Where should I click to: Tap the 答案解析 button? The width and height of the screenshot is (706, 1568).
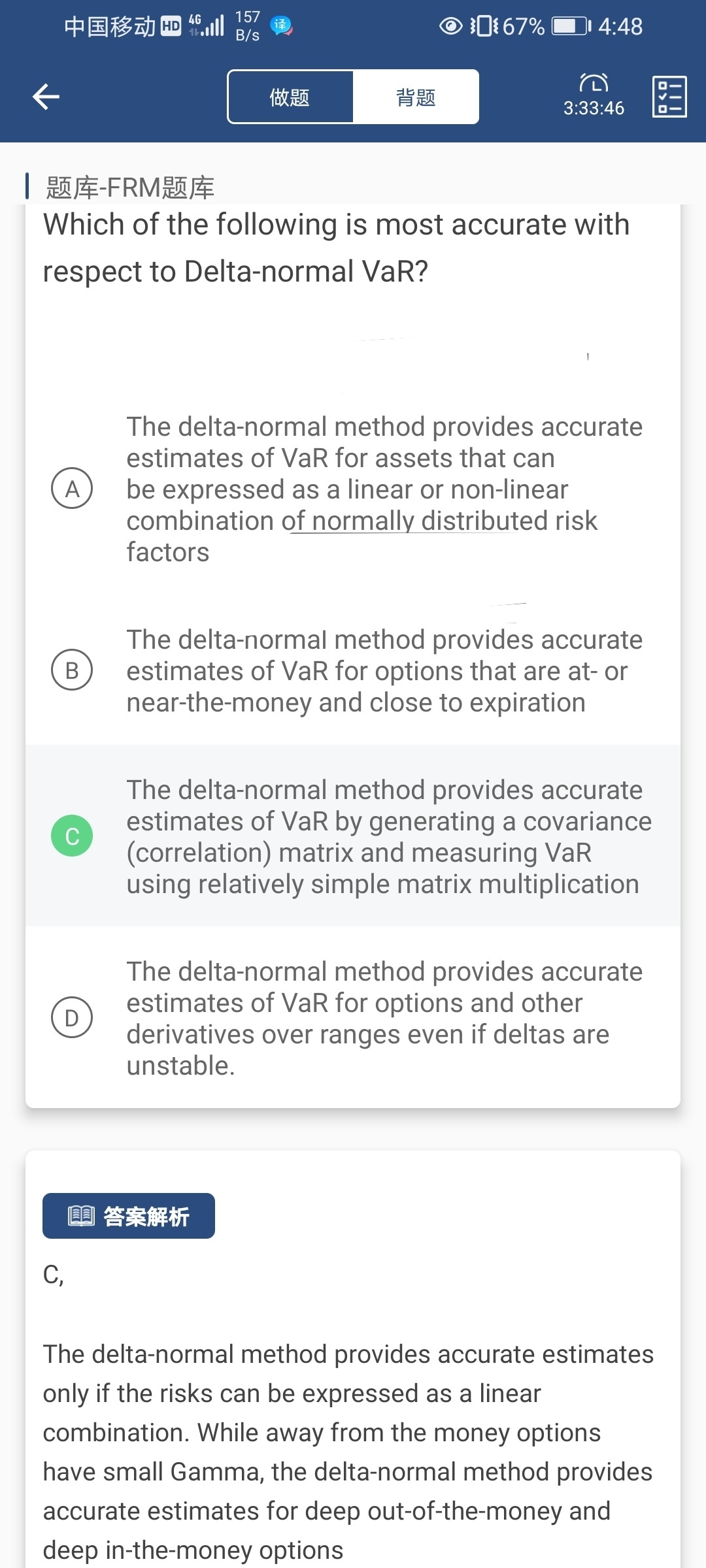[129, 1216]
